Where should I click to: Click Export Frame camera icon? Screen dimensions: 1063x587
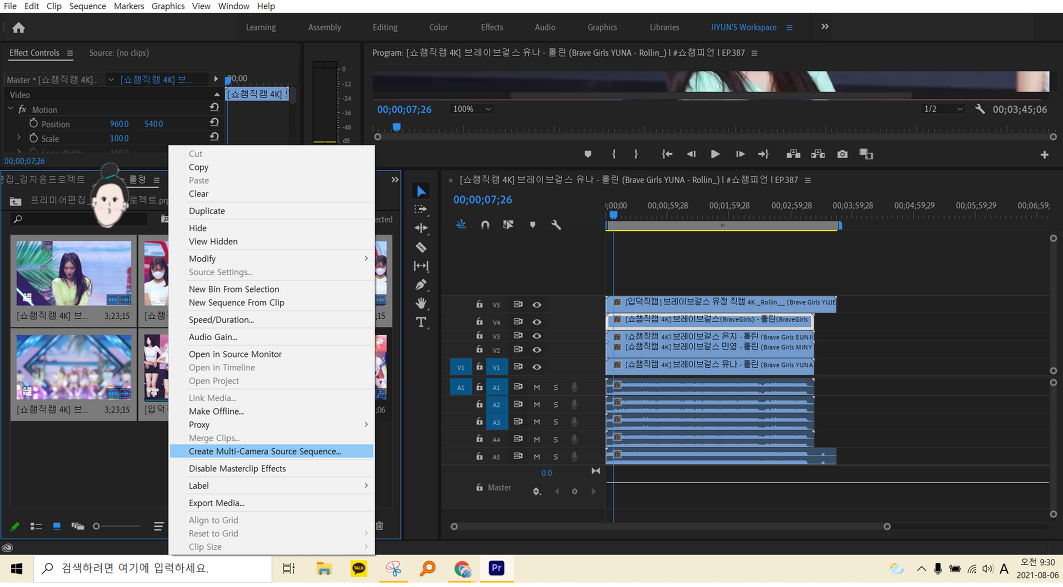(842, 154)
